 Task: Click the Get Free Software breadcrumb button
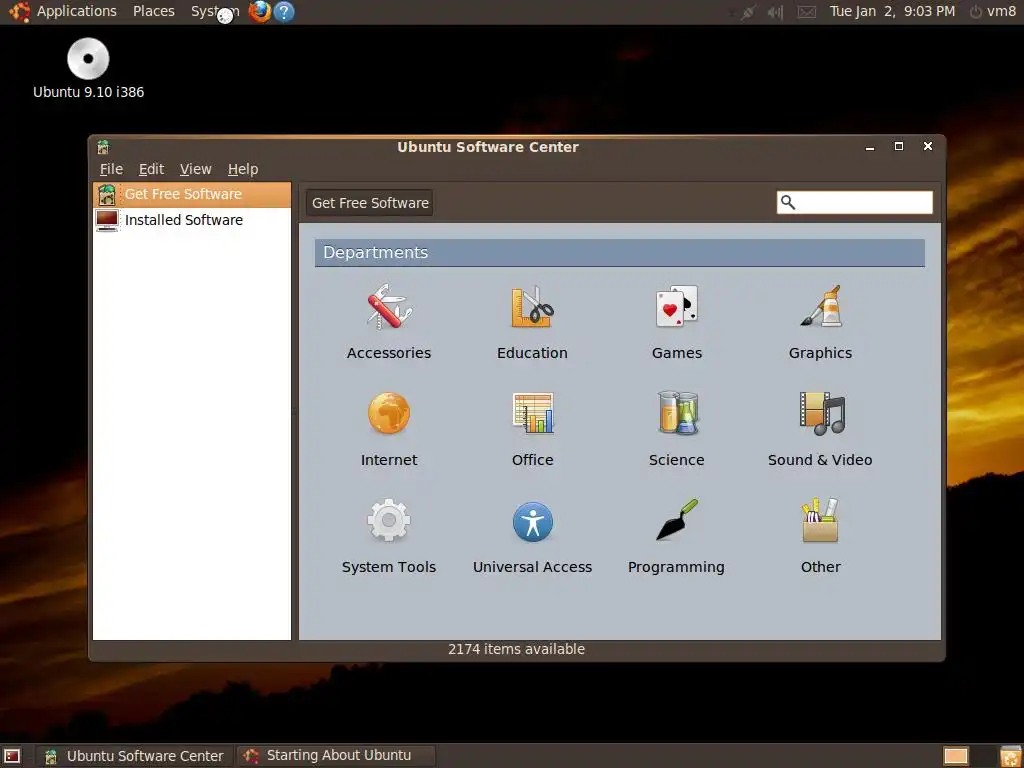[370, 203]
